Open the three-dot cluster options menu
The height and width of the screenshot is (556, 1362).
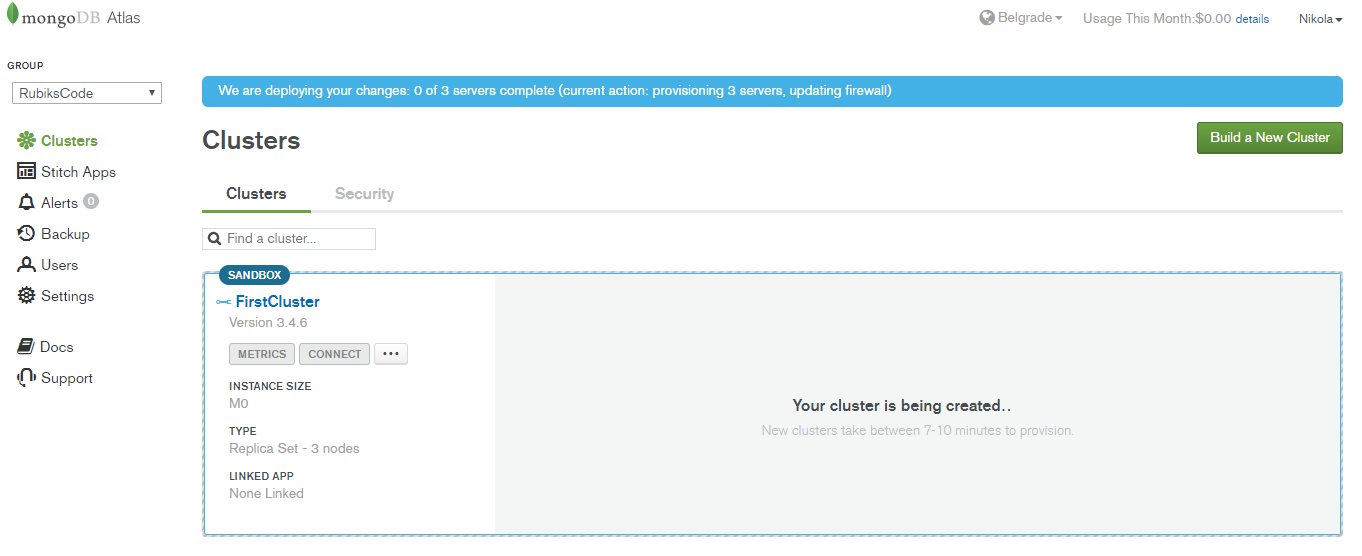[x=391, y=354]
